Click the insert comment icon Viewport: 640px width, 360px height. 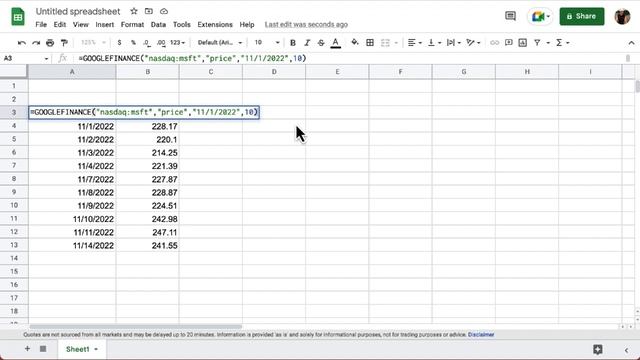coord(509,42)
